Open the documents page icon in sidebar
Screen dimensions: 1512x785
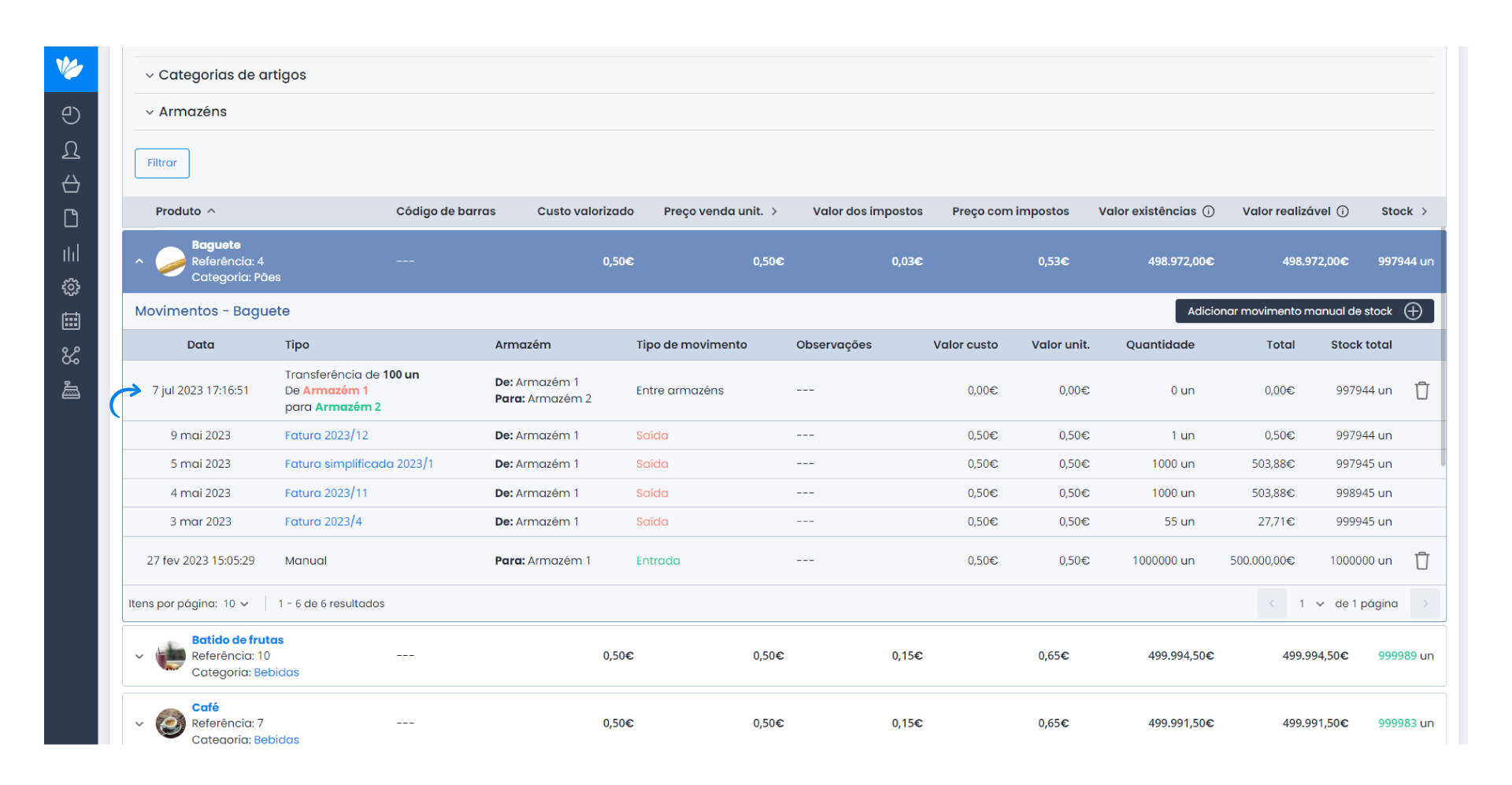71,218
